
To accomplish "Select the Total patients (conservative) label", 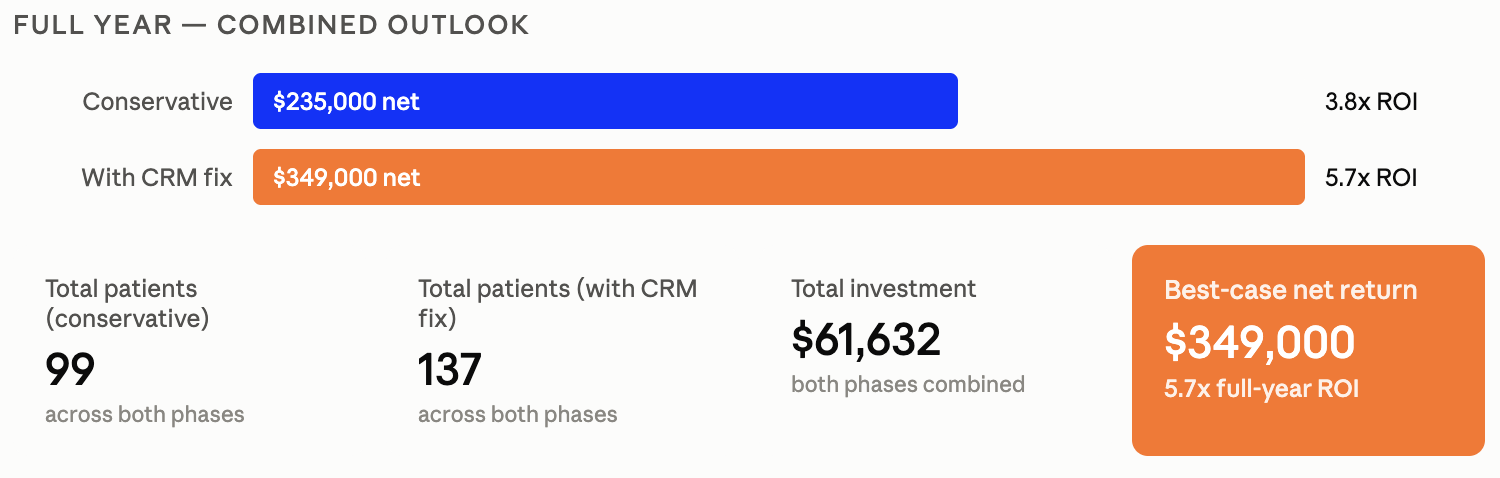I will coord(127,304).
